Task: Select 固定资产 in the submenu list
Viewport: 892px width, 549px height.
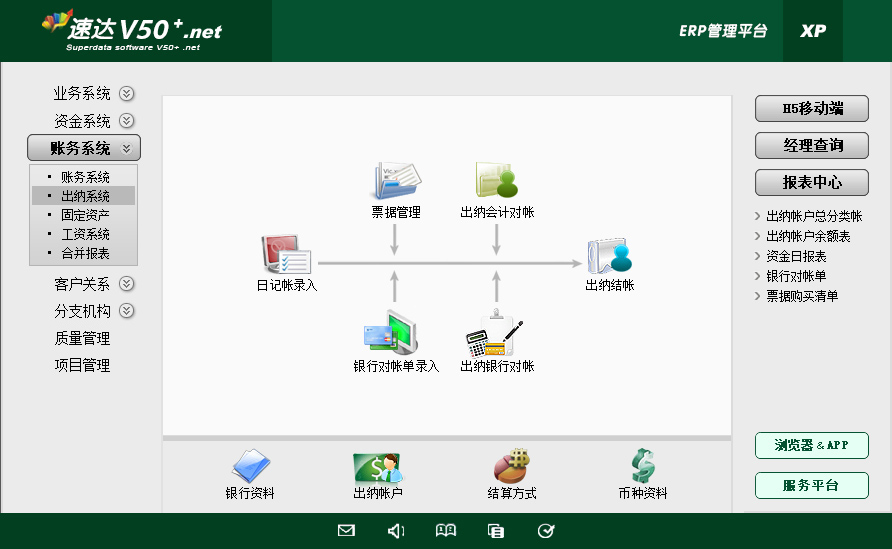Action: click(x=84, y=215)
